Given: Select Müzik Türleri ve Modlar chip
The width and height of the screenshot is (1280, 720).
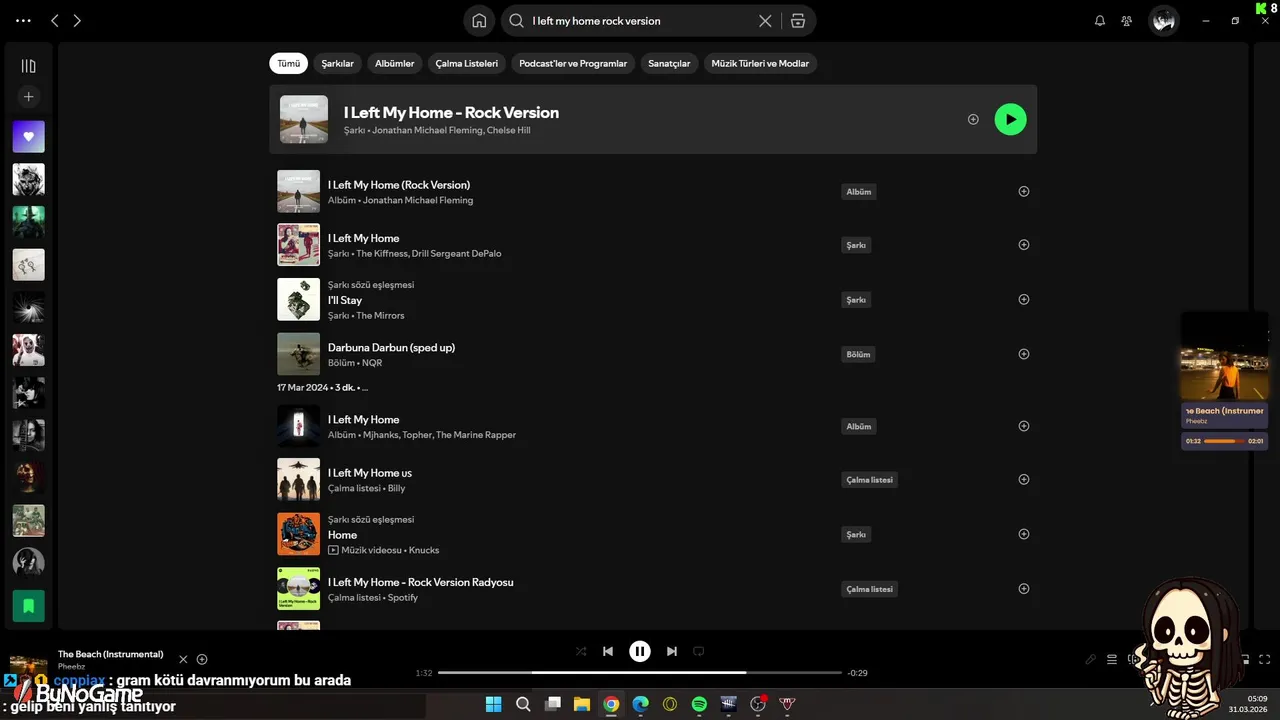Looking at the screenshot, I should (x=760, y=63).
